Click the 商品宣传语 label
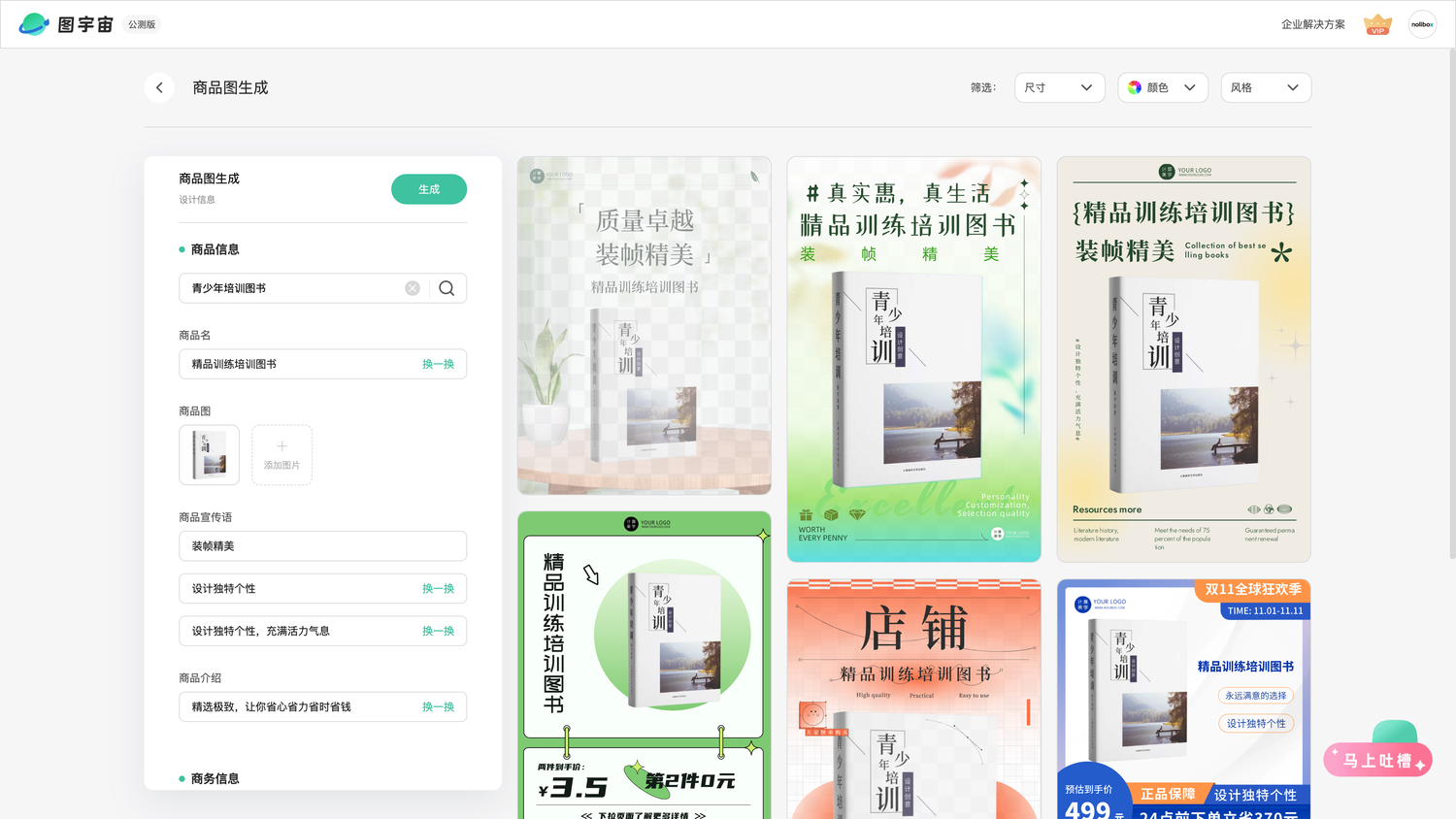Screen dimensions: 1456x819 (205, 517)
